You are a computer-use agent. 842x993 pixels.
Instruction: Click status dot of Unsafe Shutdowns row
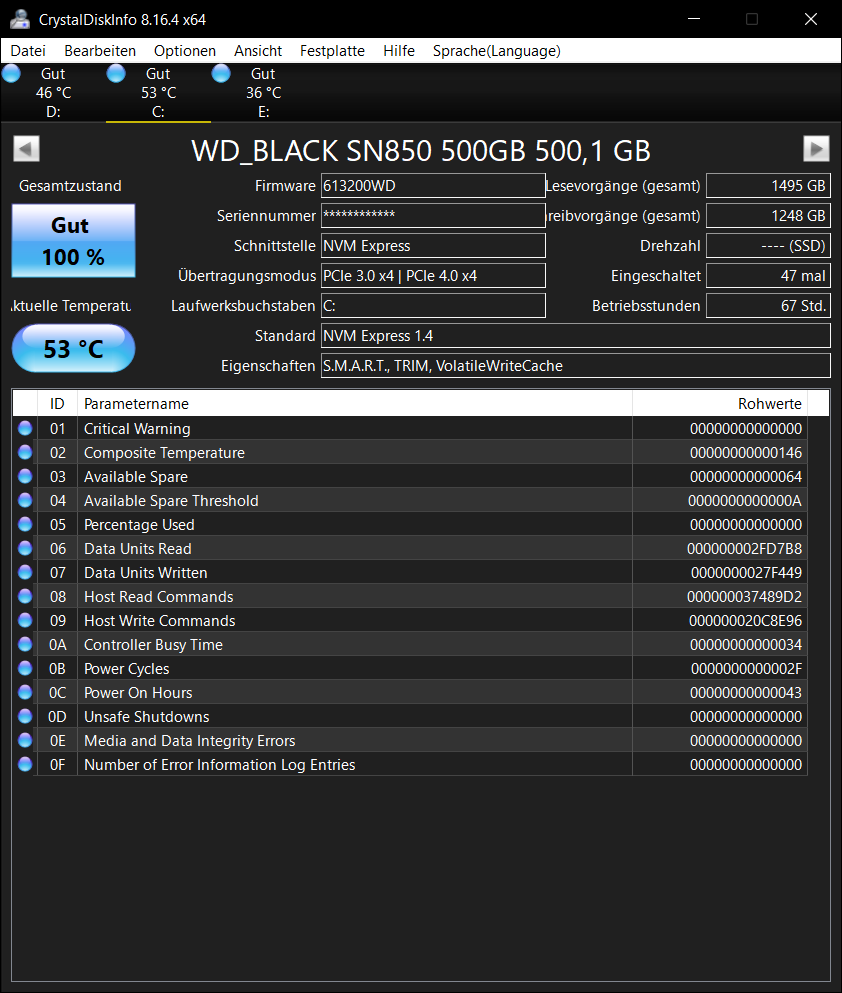click(25, 716)
